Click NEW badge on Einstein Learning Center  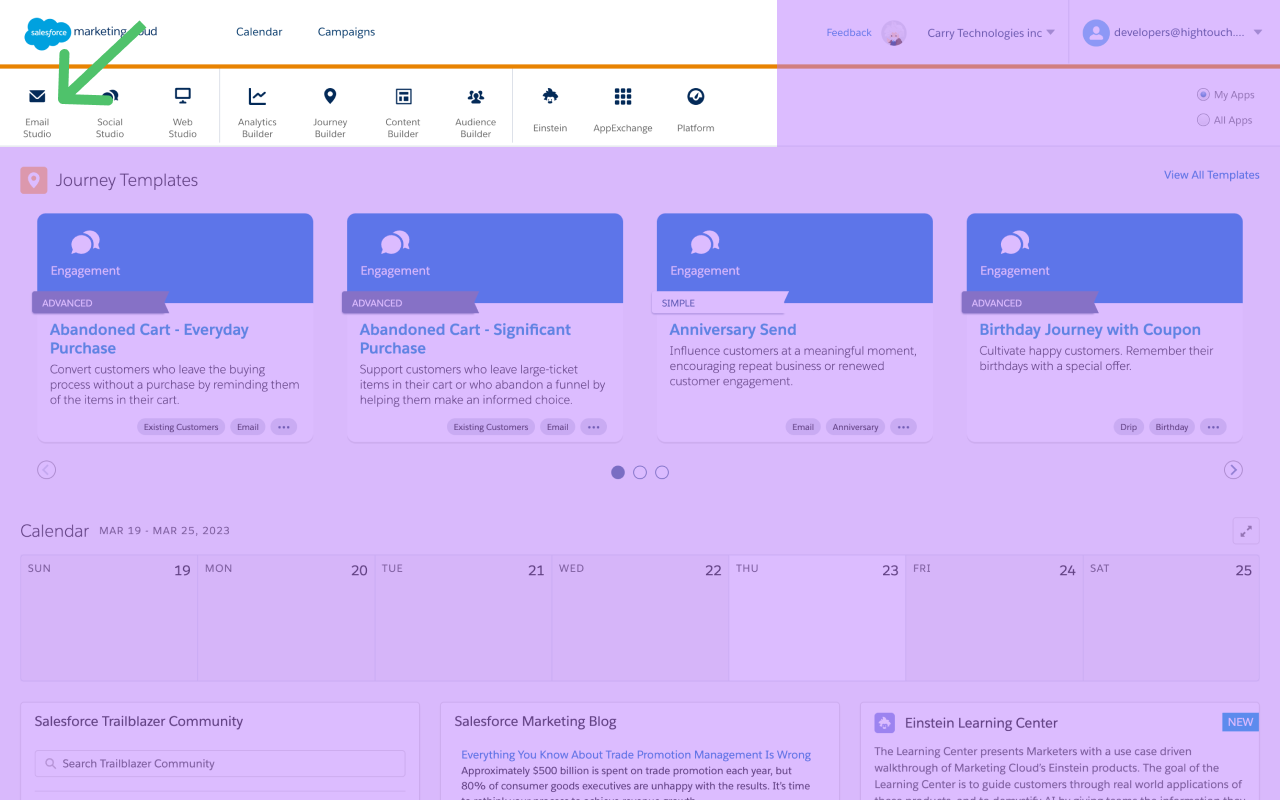pos(1240,722)
